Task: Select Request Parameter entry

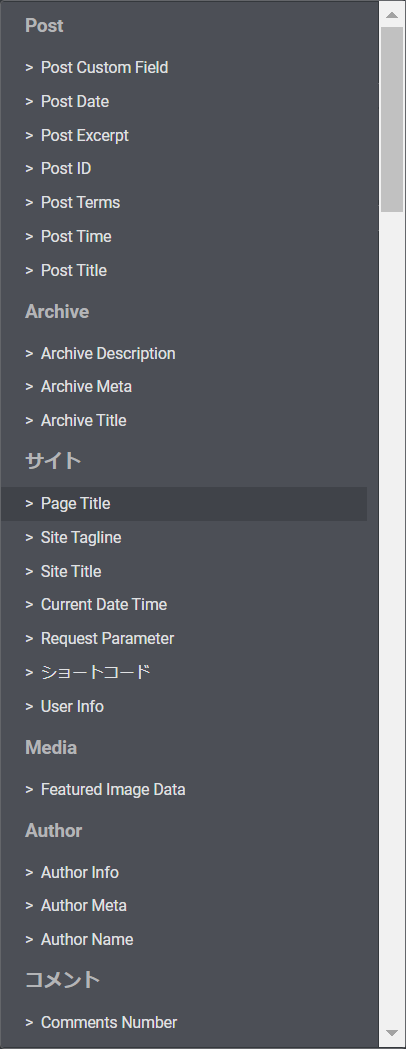Action: point(184,639)
